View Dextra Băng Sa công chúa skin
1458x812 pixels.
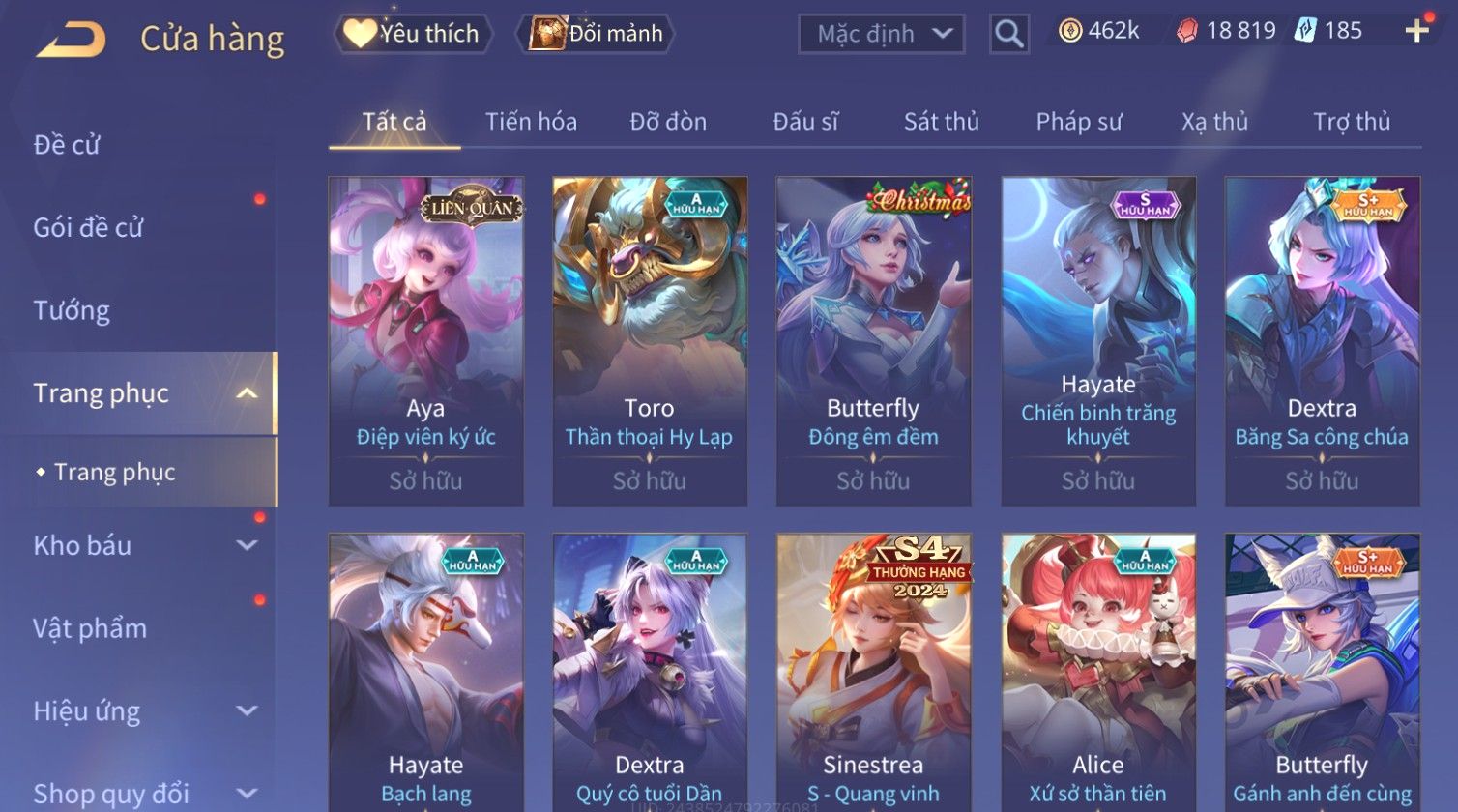[x=1322, y=341]
